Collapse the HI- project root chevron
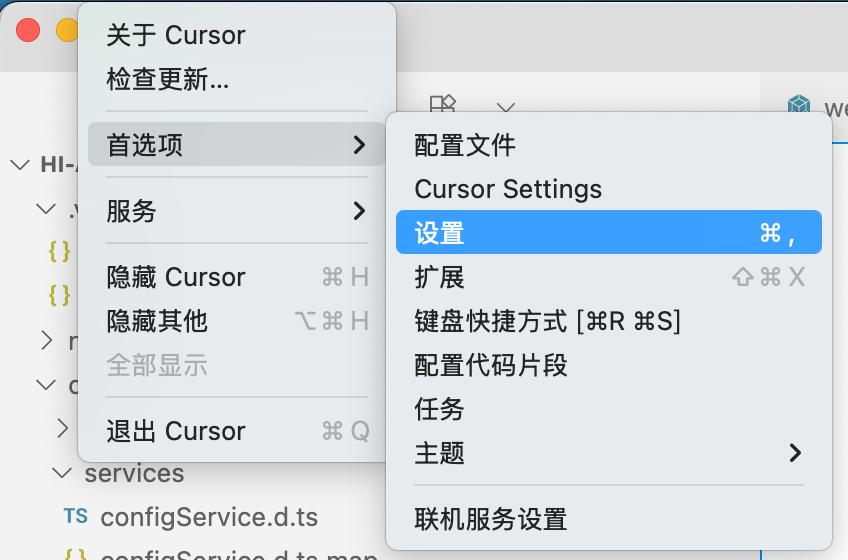 click(20, 165)
